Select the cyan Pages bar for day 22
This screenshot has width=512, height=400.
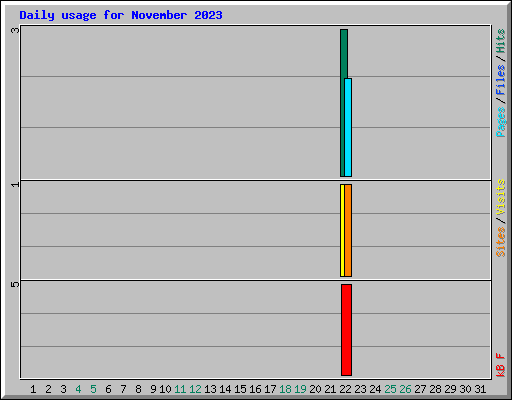coord(348,127)
